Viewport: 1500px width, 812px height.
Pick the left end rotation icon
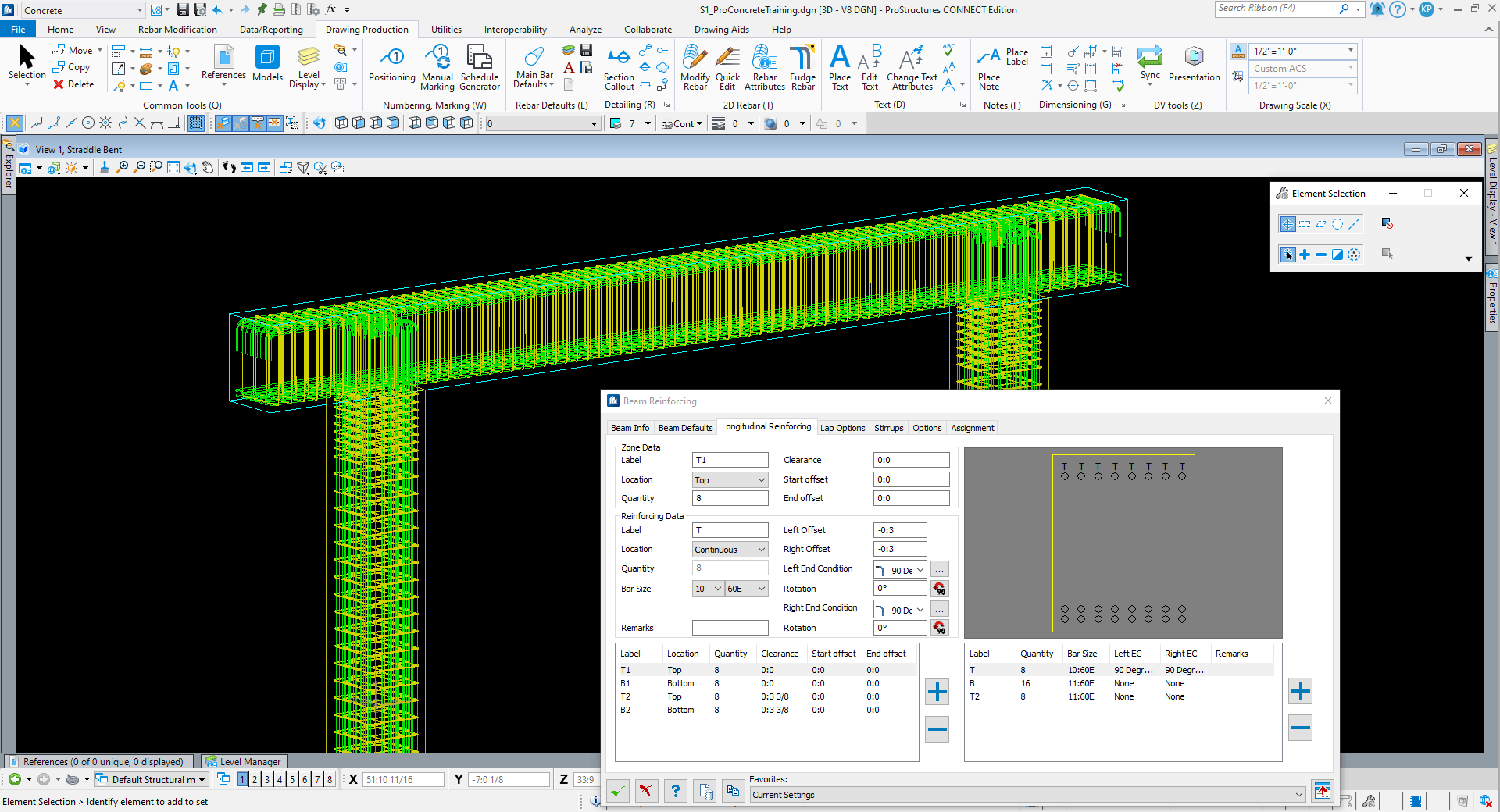click(x=940, y=589)
